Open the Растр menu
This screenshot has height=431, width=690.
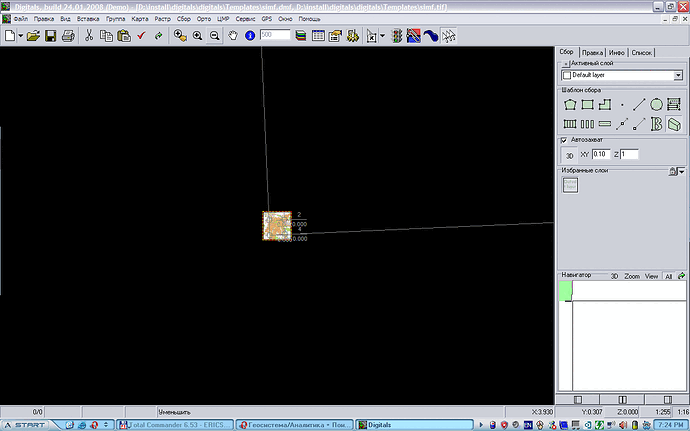click(x=162, y=19)
